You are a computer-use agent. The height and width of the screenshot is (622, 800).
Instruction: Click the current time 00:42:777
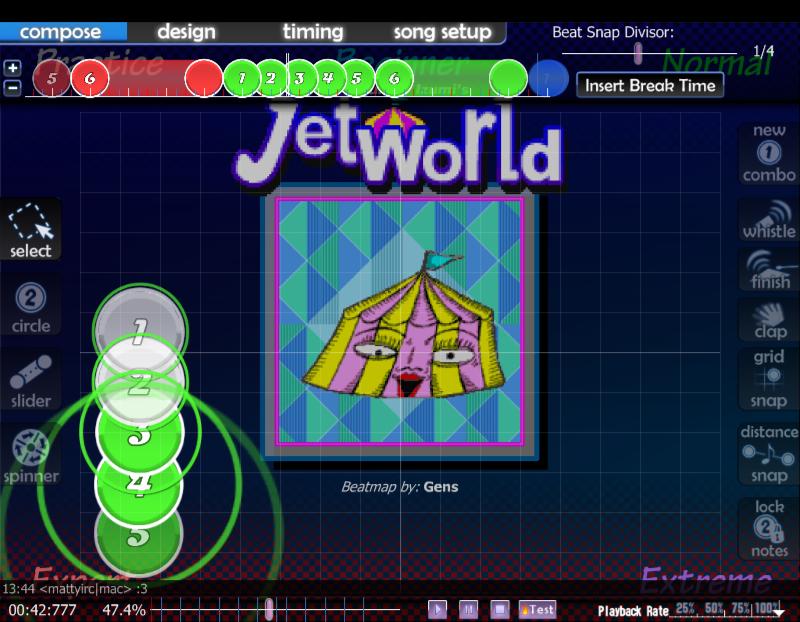[x=42, y=610]
